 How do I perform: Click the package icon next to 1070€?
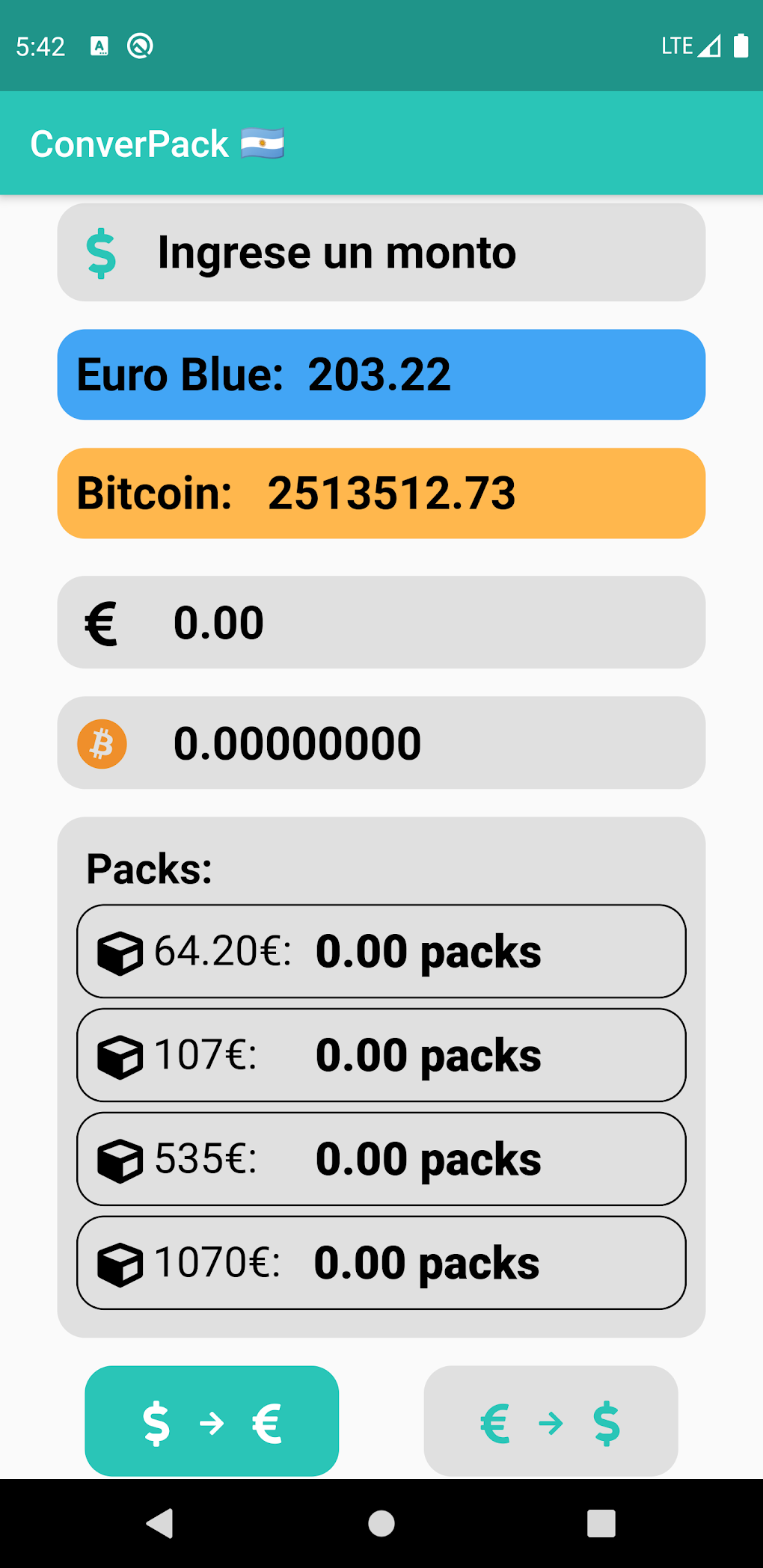120,1262
